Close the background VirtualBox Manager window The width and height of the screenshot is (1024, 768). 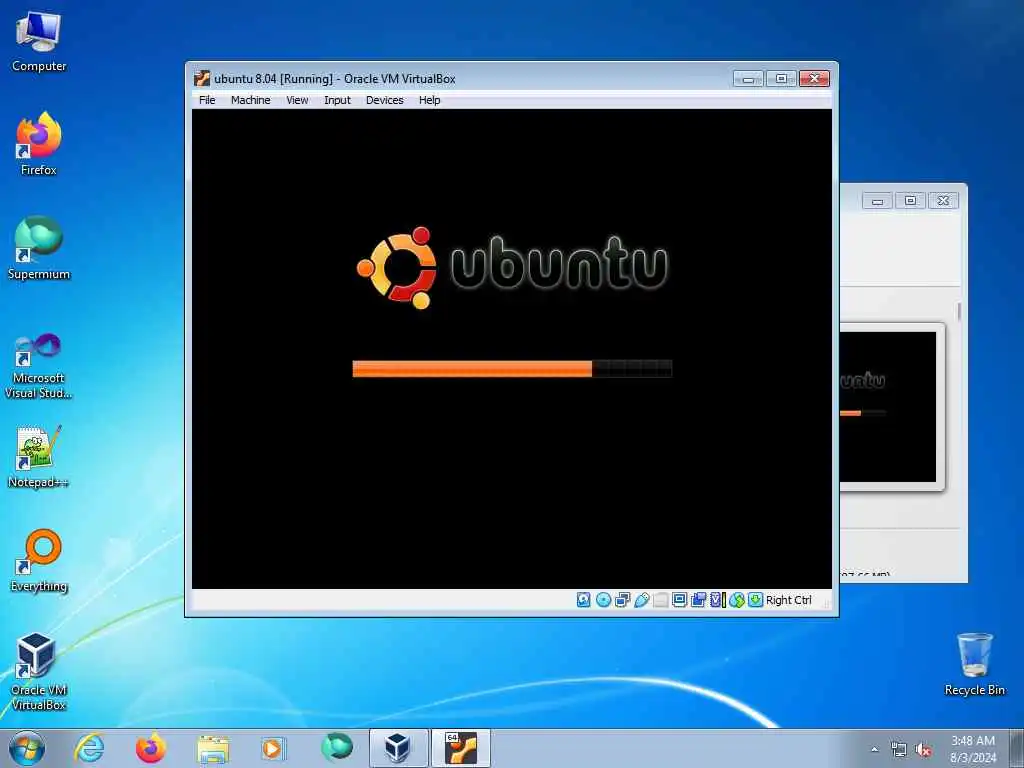(x=943, y=200)
